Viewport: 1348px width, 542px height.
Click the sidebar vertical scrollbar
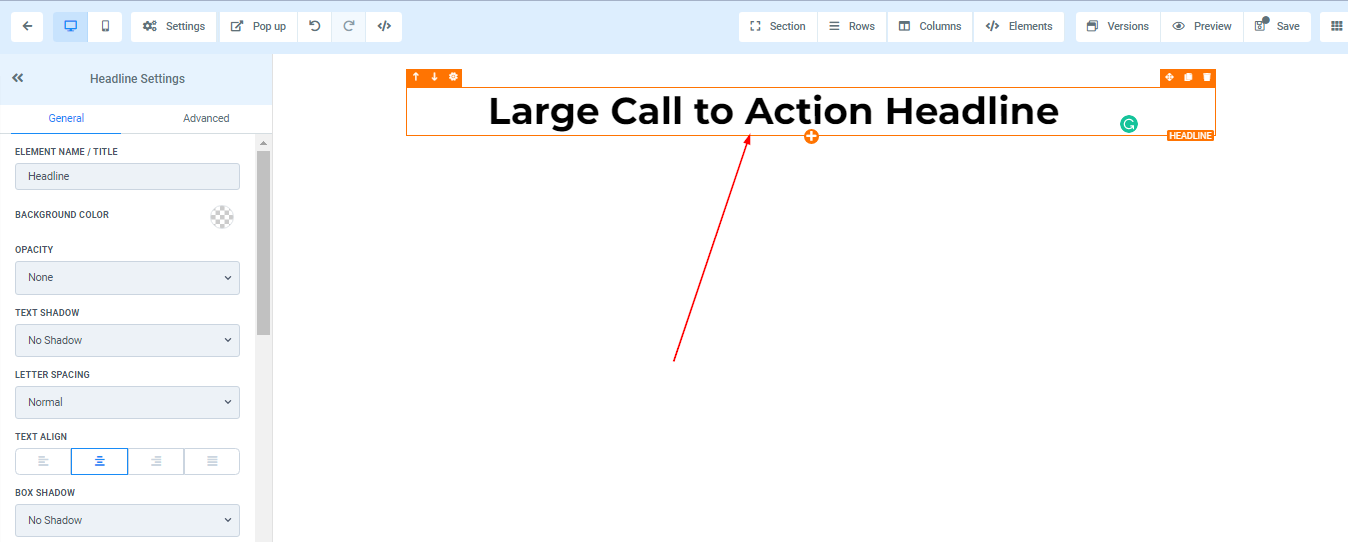pos(264,242)
